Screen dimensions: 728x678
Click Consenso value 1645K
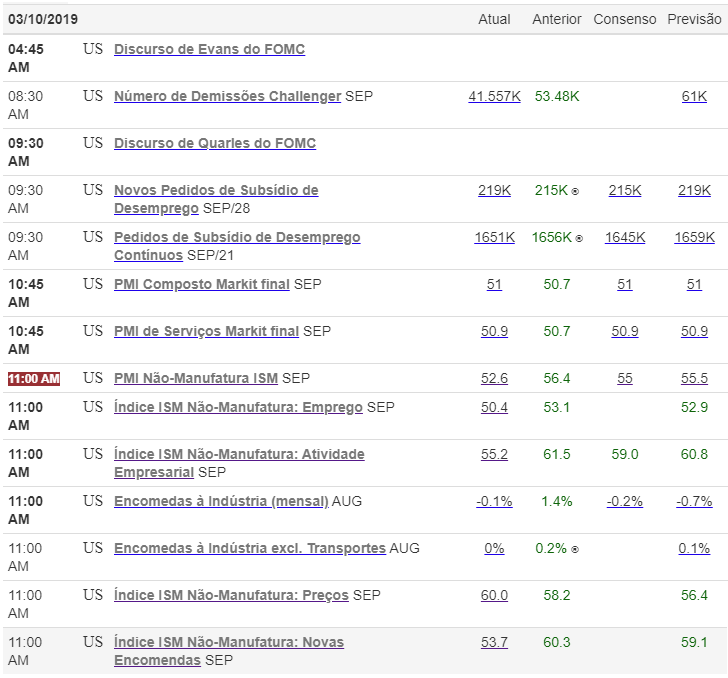(625, 237)
